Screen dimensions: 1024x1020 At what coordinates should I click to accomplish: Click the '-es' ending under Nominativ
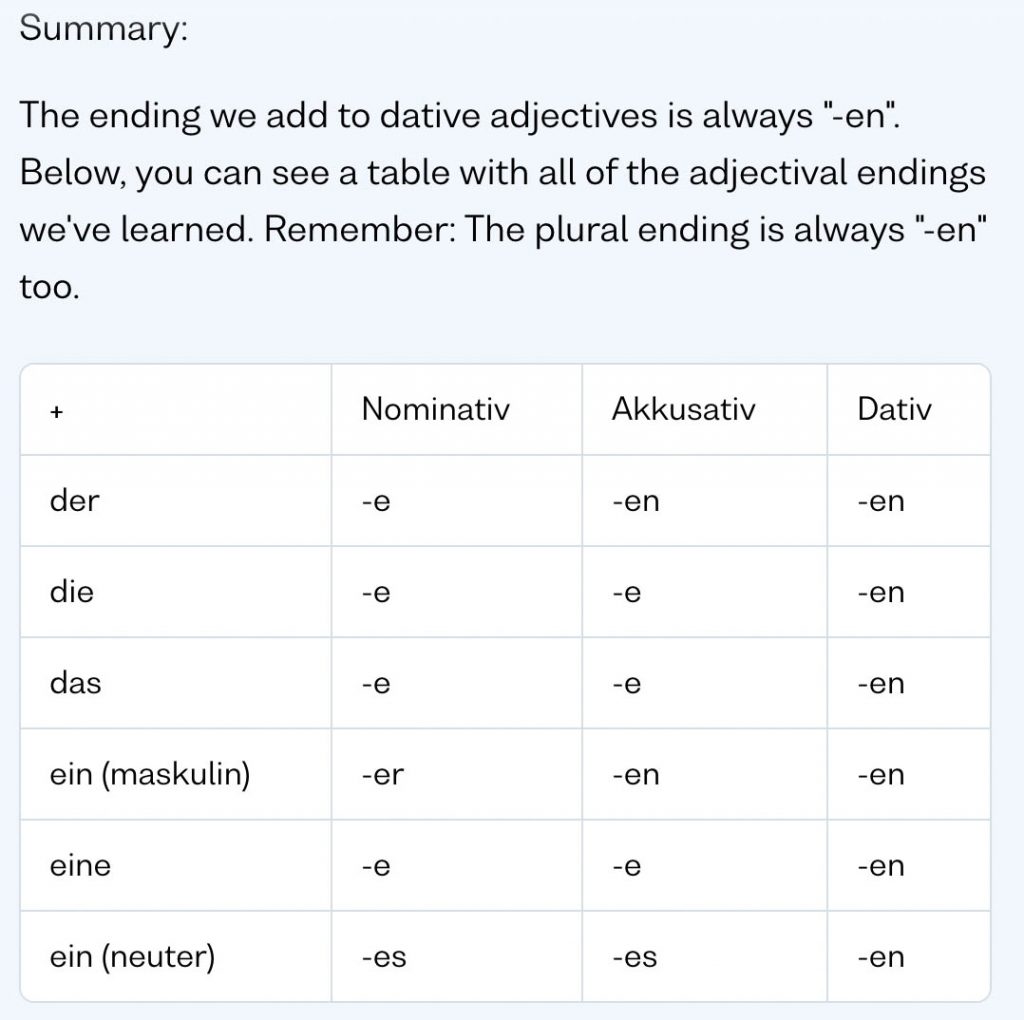point(384,958)
